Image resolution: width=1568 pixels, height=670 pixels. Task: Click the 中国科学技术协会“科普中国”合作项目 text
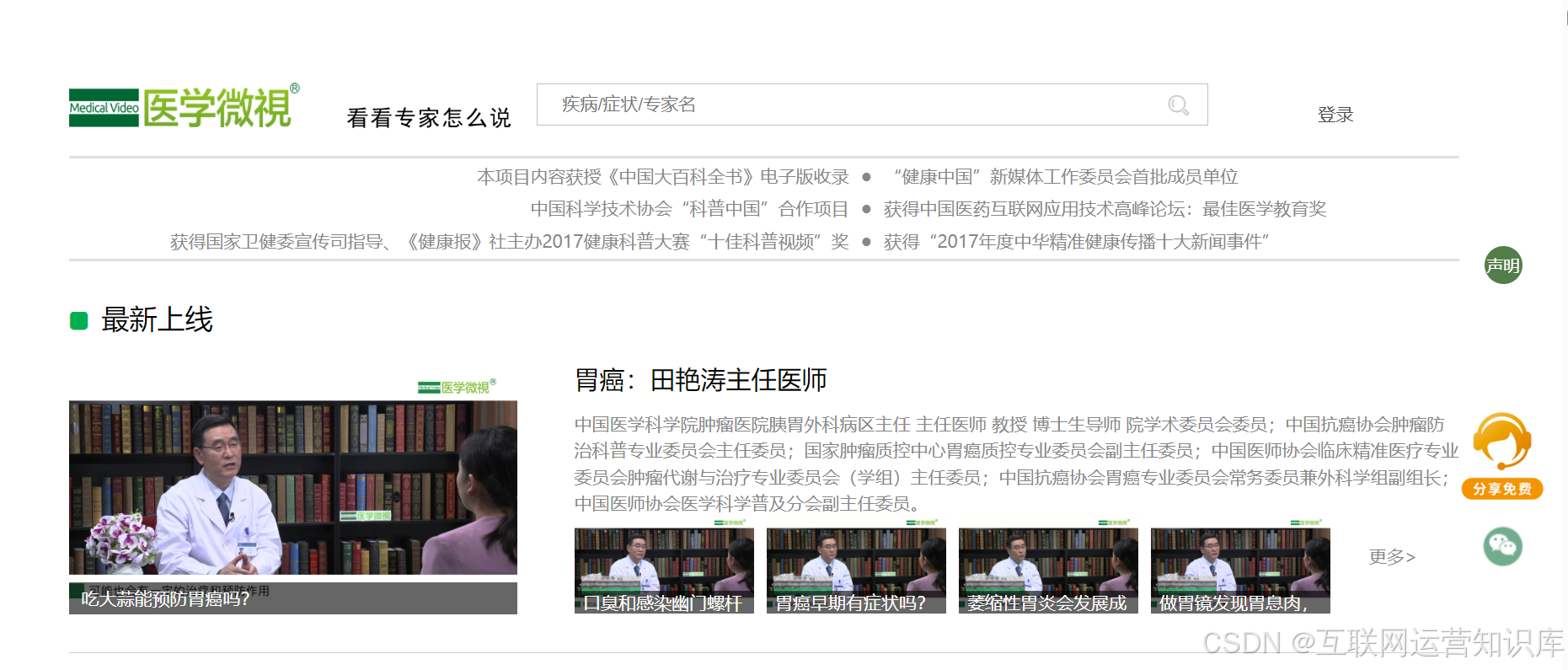coord(689,209)
